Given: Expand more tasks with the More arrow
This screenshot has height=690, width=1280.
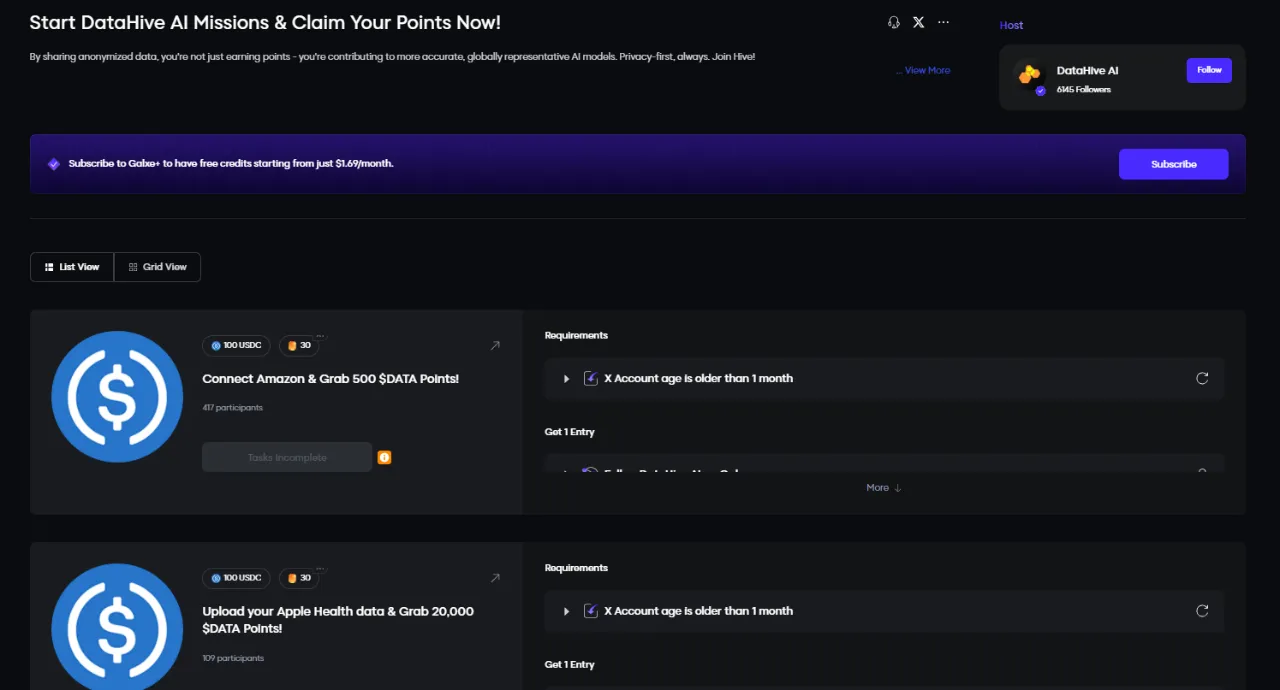Looking at the screenshot, I should tap(884, 488).
